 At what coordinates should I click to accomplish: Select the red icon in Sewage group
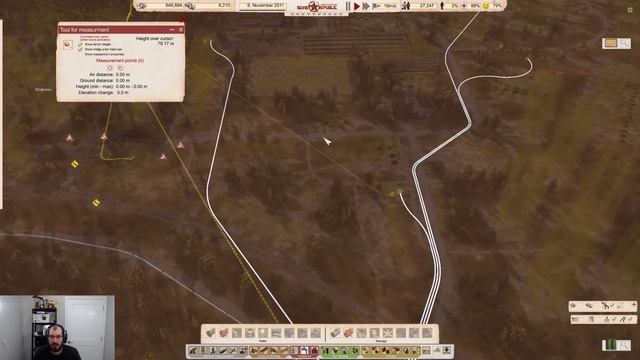[x=348, y=333]
